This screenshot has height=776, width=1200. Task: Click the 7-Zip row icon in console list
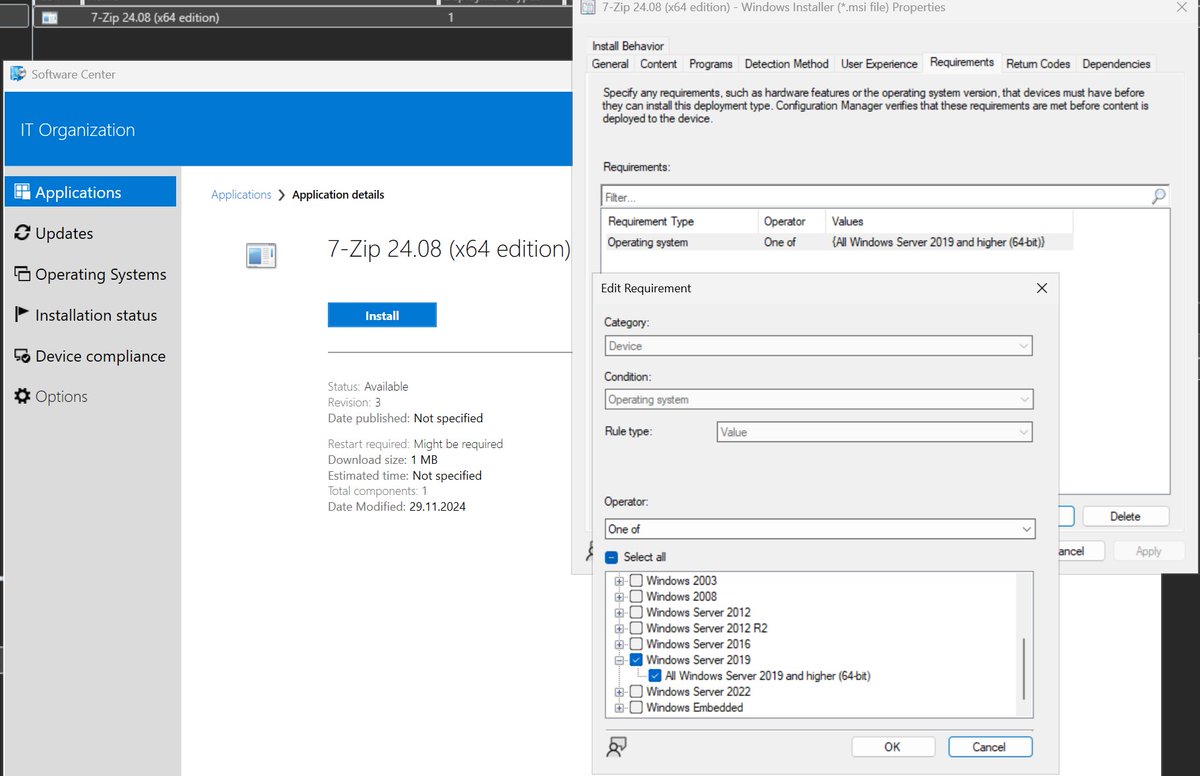tap(50, 17)
